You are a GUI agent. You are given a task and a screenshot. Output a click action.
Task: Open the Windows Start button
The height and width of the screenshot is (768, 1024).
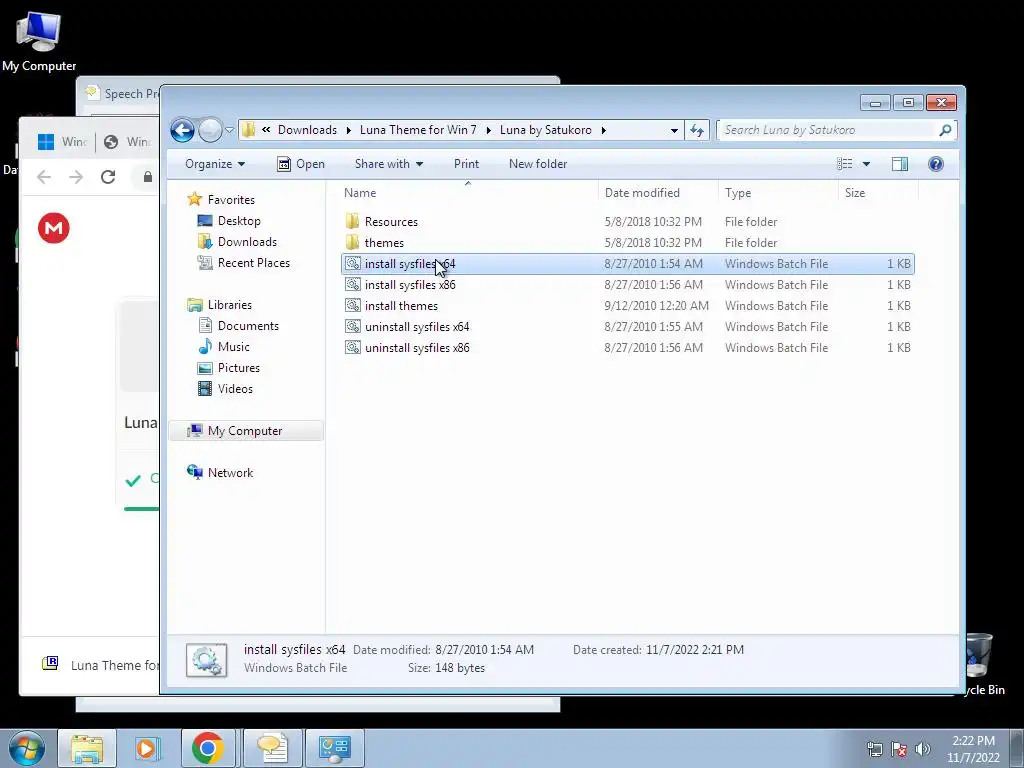pyautogui.click(x=26, y=748)
